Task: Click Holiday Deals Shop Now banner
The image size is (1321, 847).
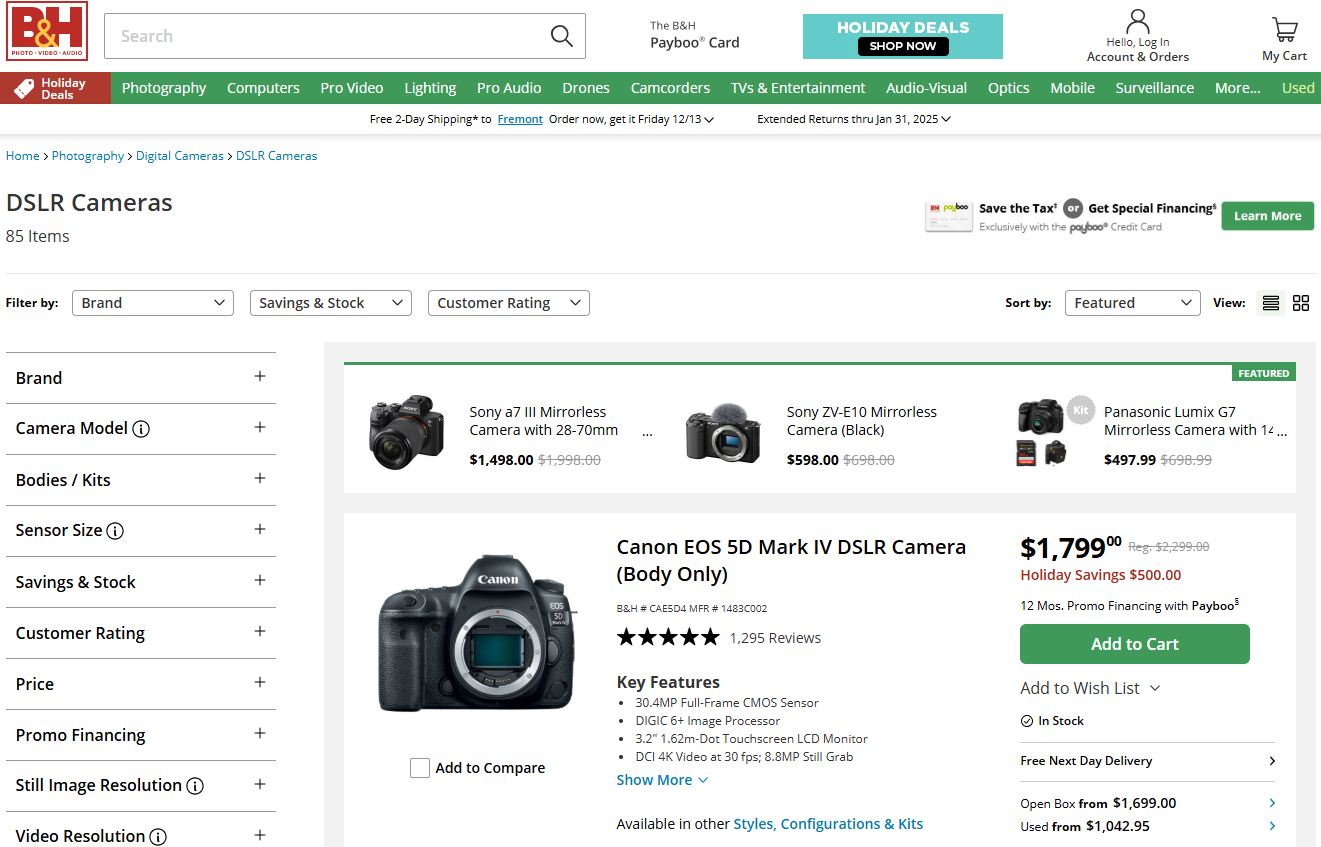Action: [x=903, y=36]
